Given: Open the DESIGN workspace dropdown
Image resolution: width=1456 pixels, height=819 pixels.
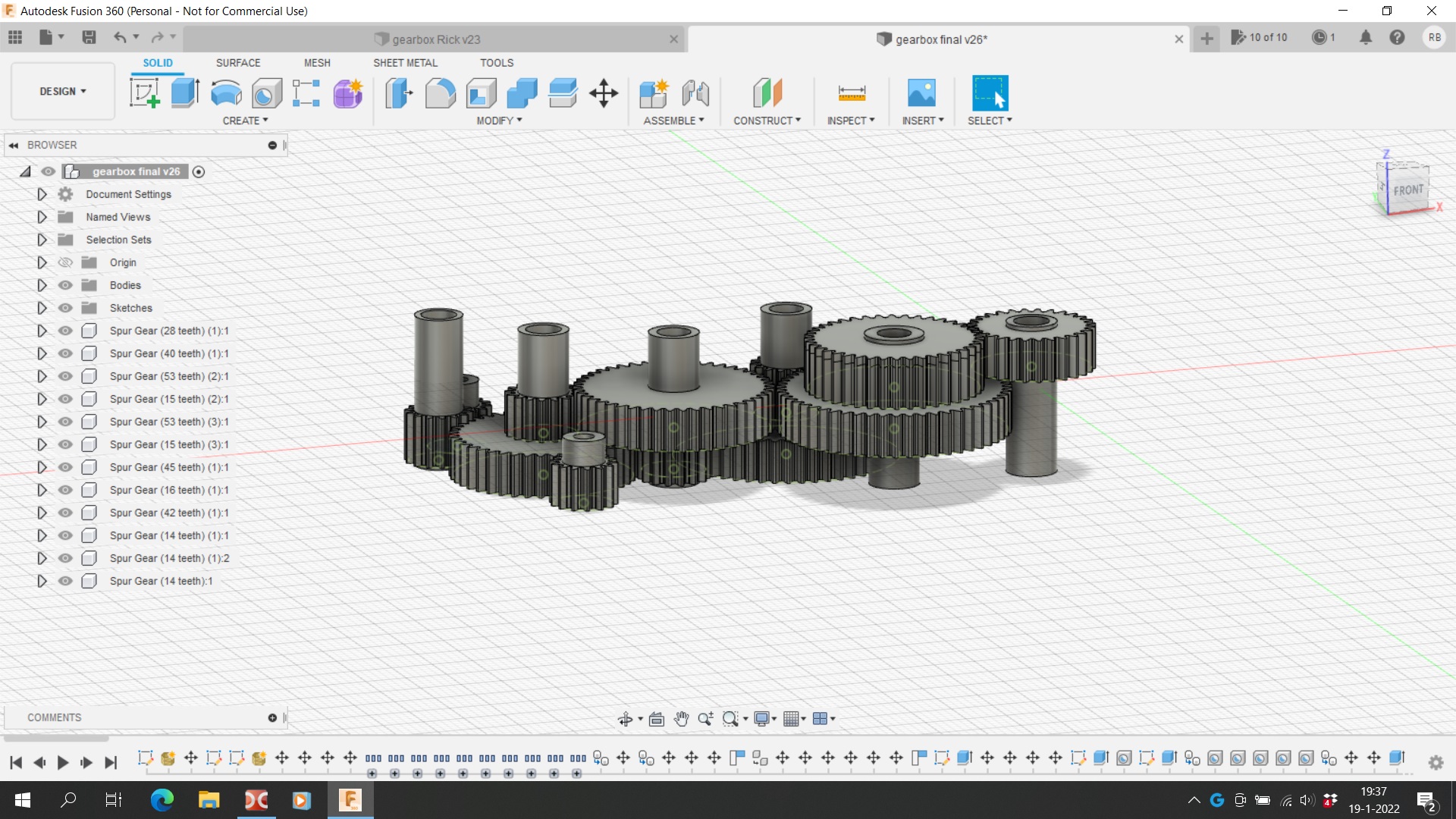Looking at the screenshot, I should [63, 91].
